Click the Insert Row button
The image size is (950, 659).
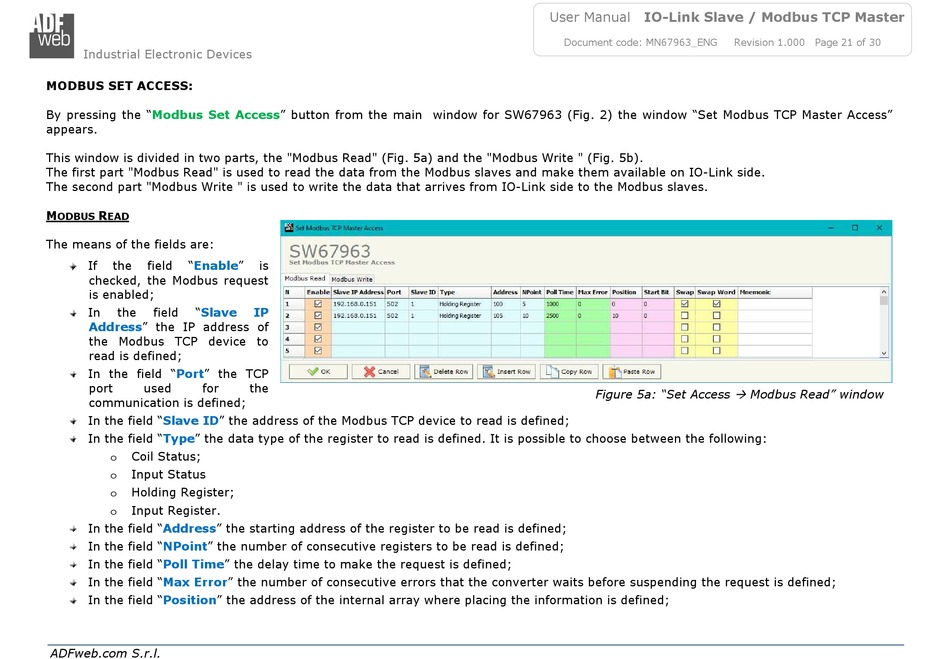coord(507,371)
